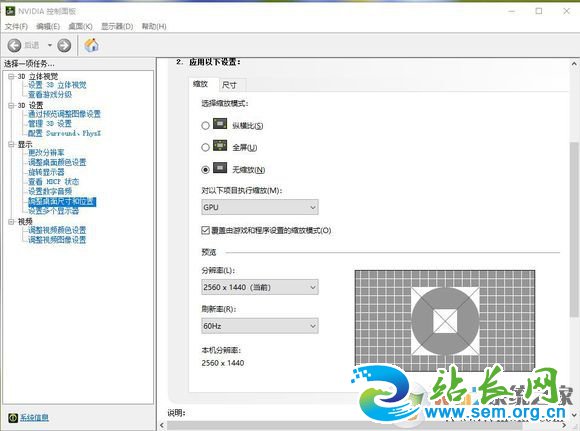Select the 全屏(U) radio button
The width and height of the screenshot is (580, 431).
tap(205, 148)
